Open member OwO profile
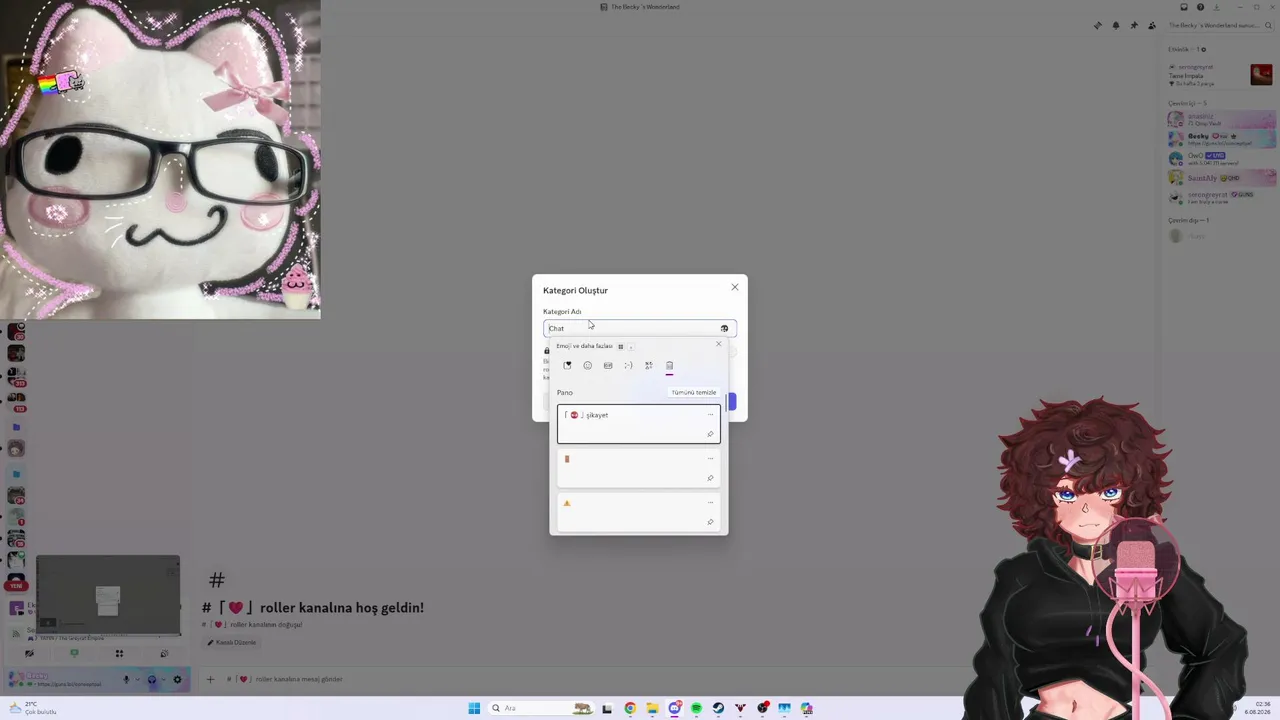Screen dimensions: 1280x720 (x=1221, y=158)
